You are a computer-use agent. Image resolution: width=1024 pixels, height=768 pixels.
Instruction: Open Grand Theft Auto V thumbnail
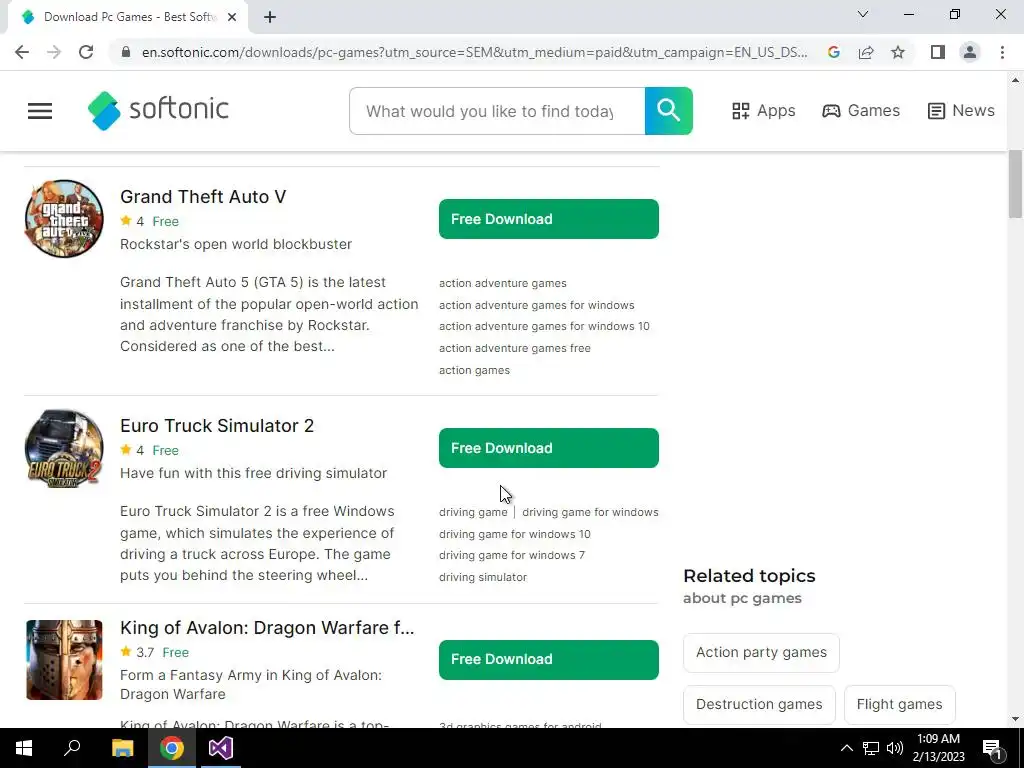[x=64, y=219]
